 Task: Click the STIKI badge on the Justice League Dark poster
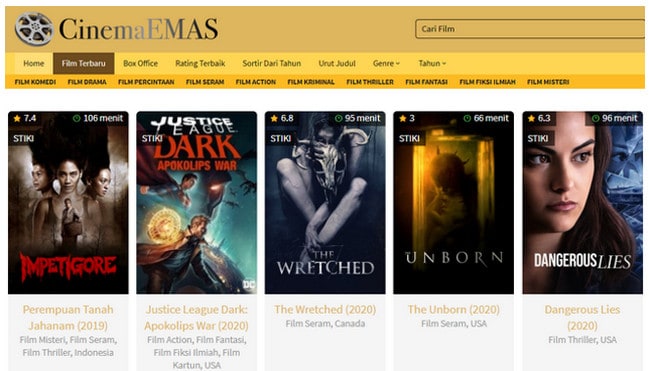(x=152, y=138)
